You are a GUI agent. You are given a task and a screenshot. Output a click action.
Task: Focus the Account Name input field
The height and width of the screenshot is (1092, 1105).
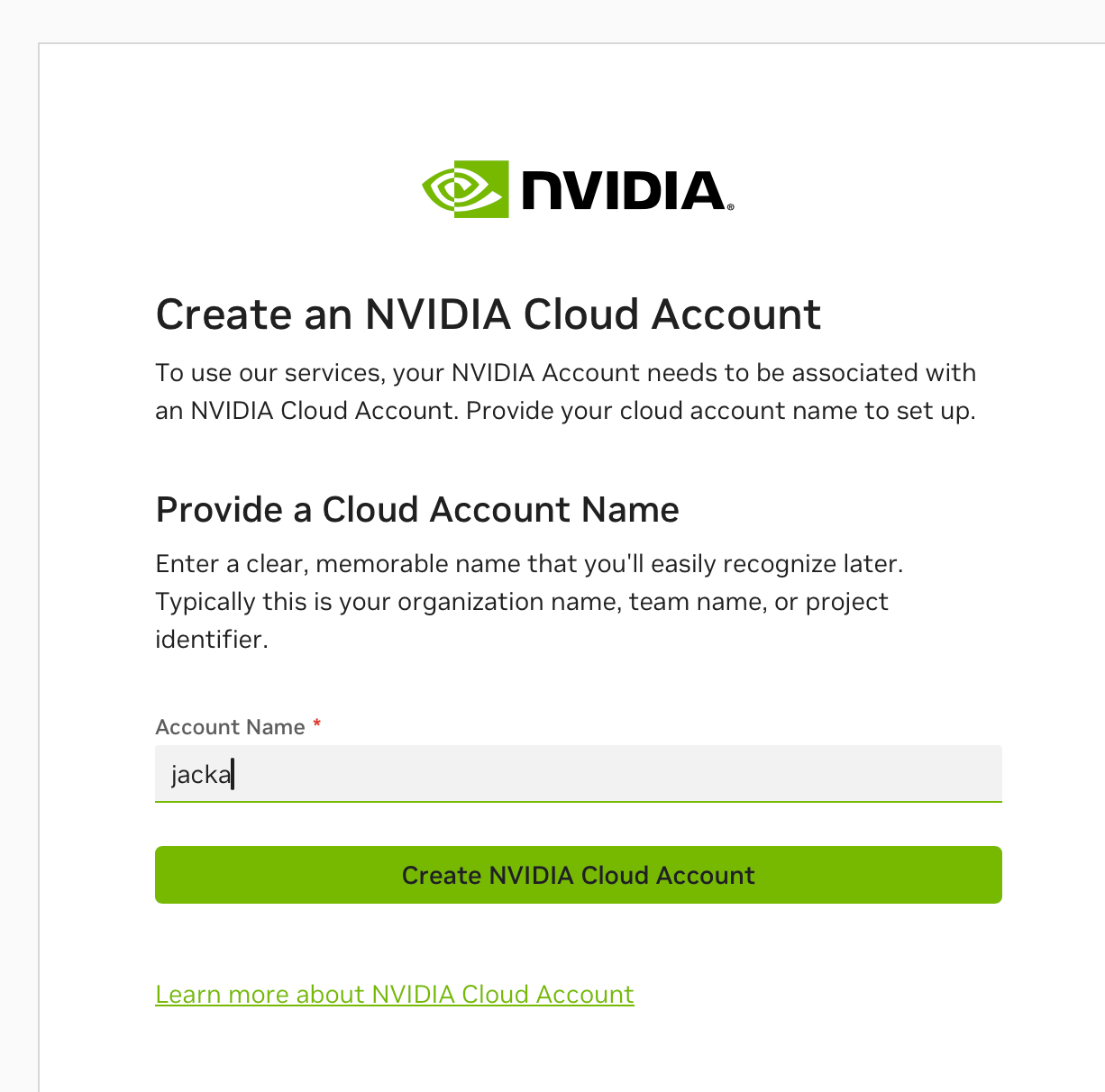(579, 773)
